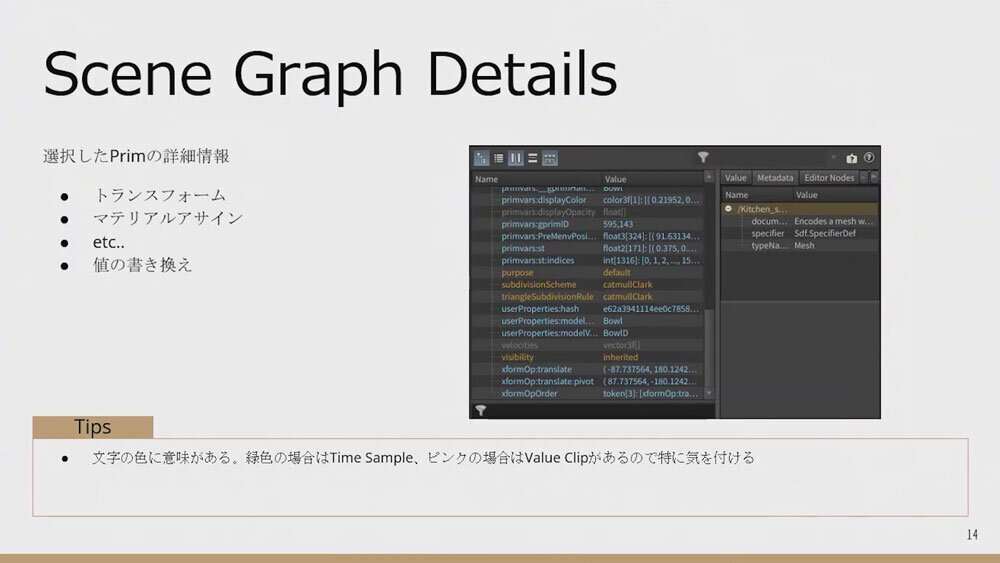Click the xformOp:translate attribute row
Viewport: 1000px width, 563px height.
(536, 369)
